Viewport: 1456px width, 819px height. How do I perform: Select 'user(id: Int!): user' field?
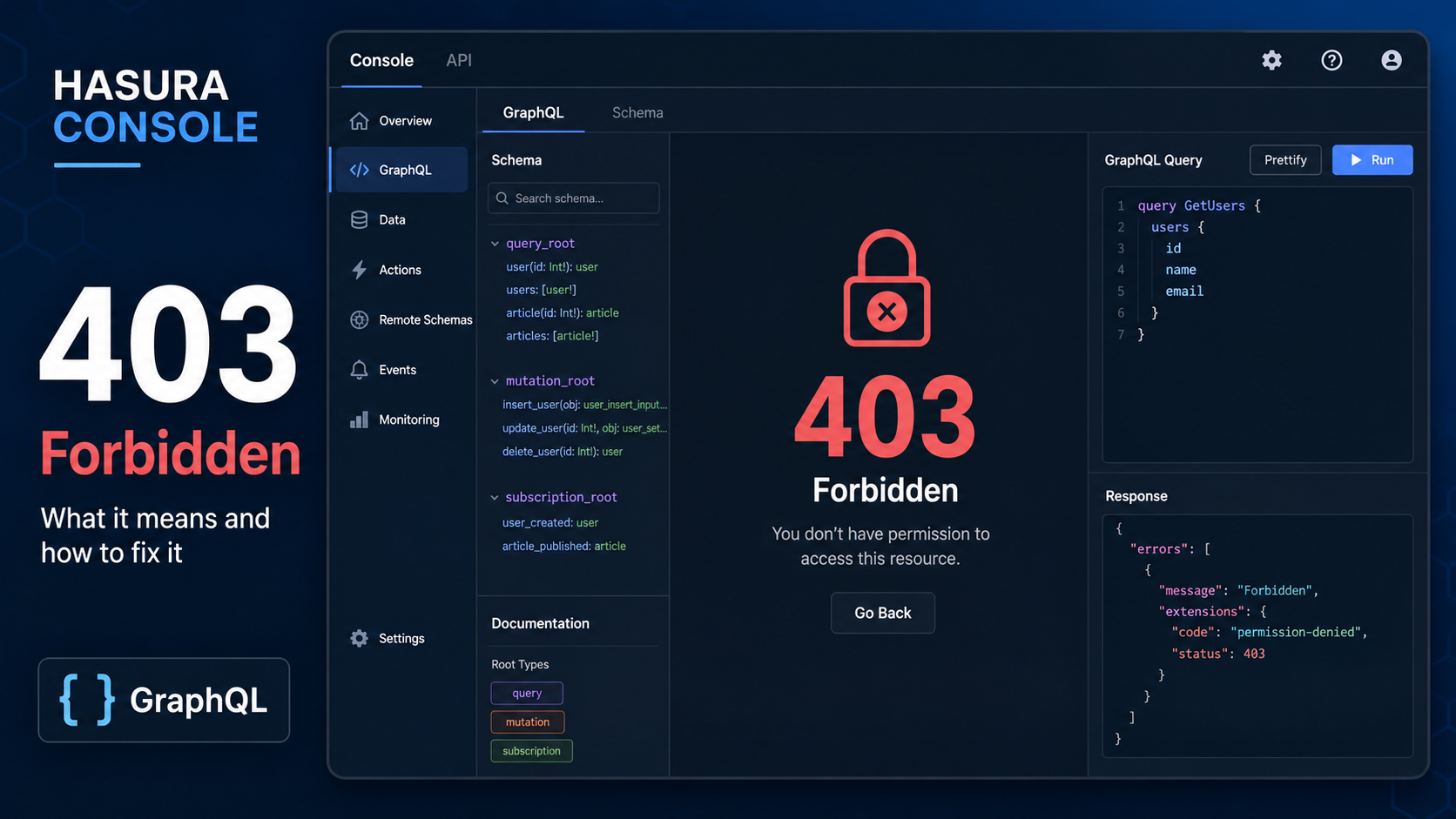pos(552,267)
